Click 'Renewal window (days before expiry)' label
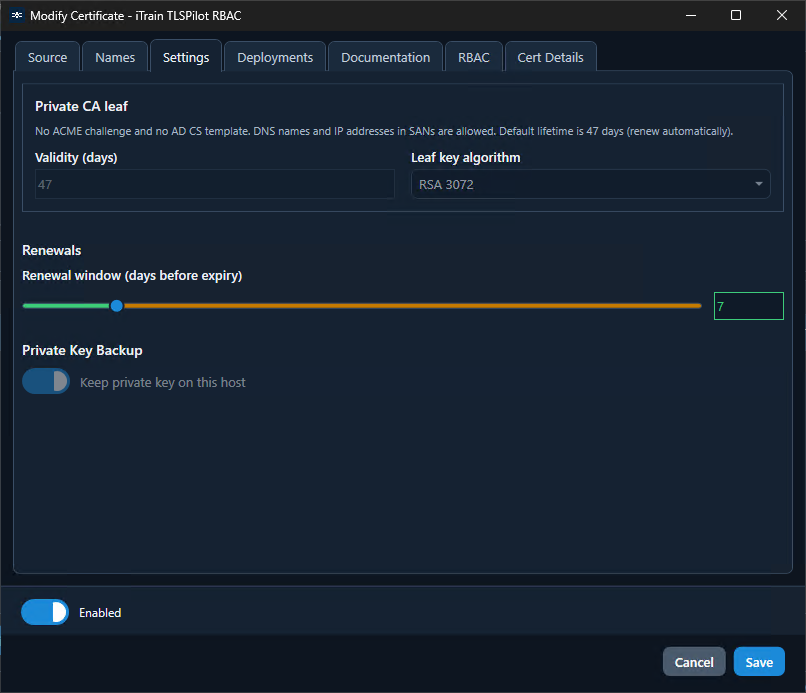Screen dimensions: 806x693 coord(132,276)
